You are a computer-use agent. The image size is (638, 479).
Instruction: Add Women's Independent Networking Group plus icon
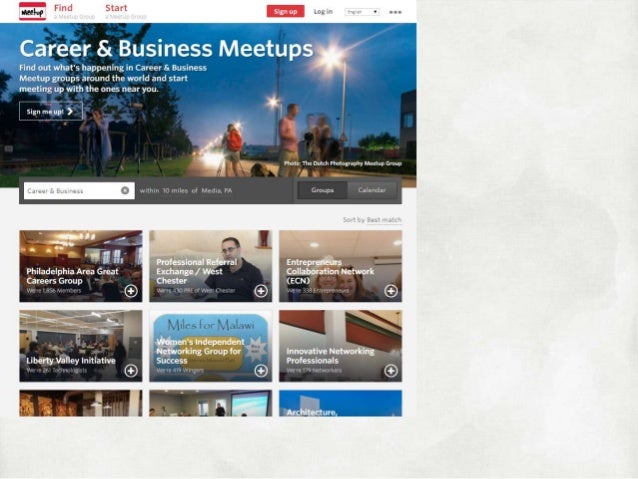point(261,371)
